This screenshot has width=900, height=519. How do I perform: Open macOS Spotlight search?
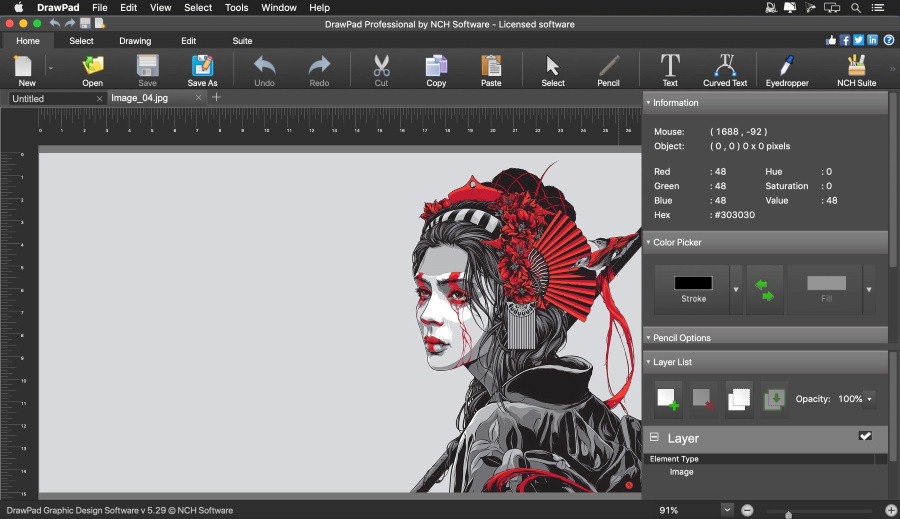pyautogui.click(x=855, y=7)
